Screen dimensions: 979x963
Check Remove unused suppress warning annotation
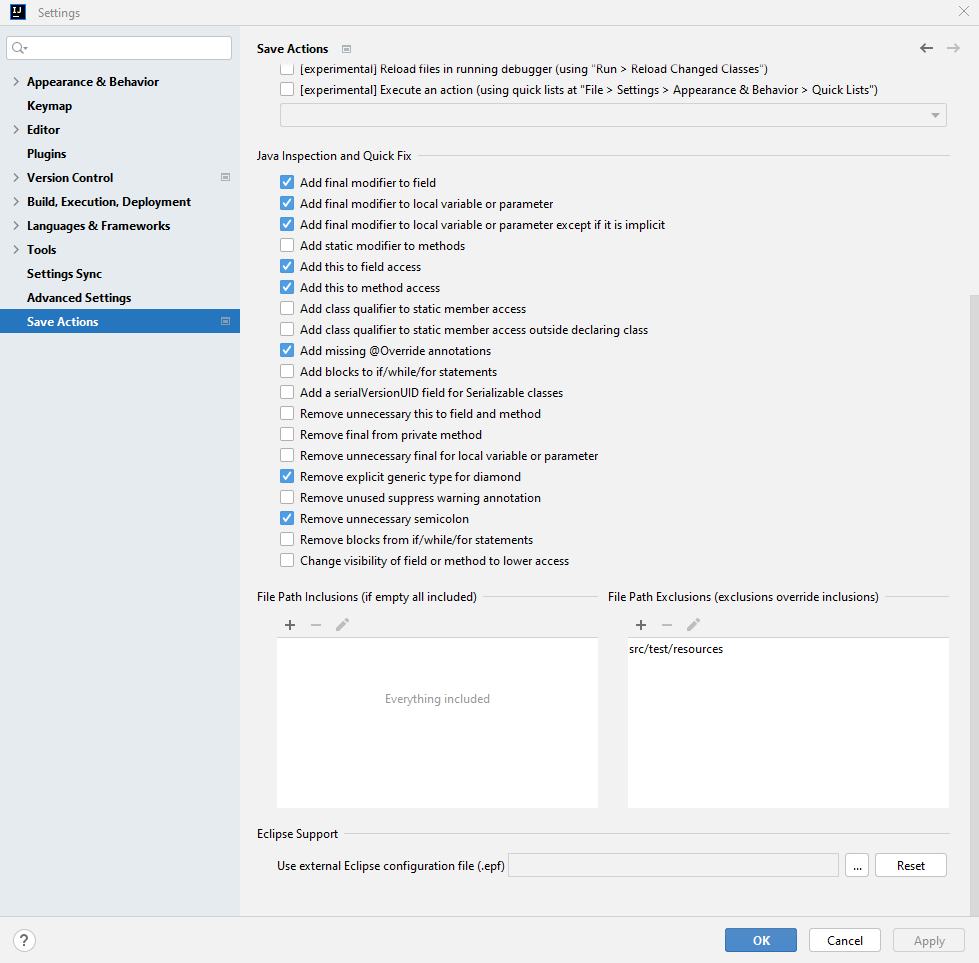click(x=287, y=498)
